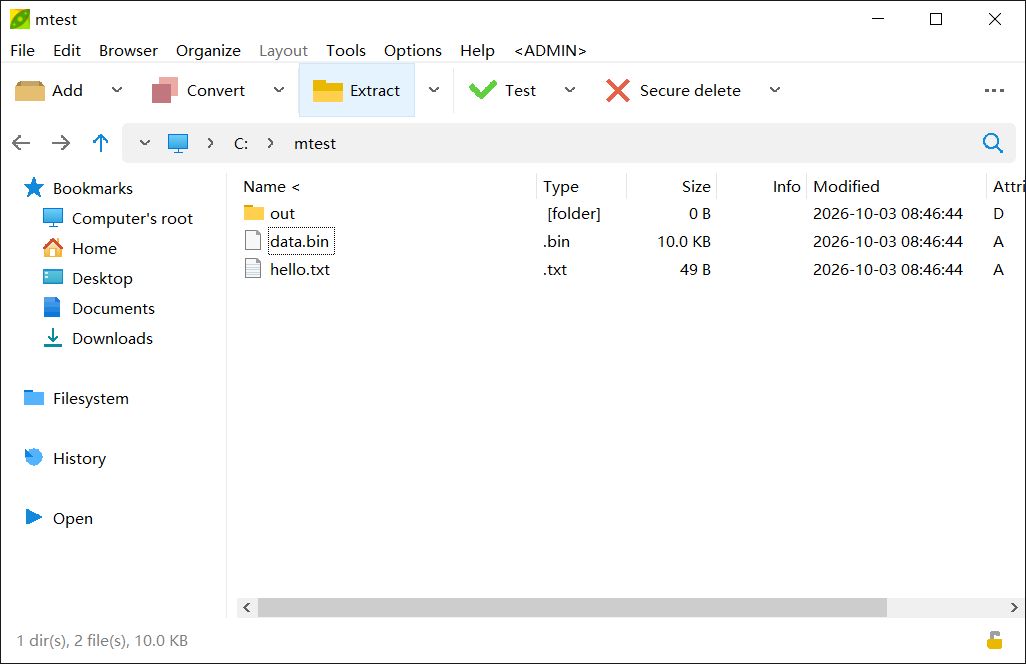Click the Add archive toolbar icon

29,90
